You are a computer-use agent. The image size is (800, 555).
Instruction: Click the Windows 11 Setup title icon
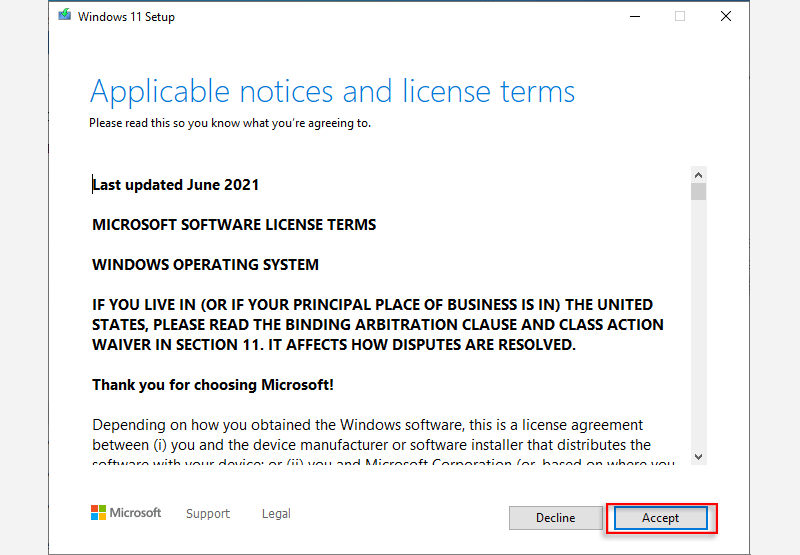(x=64, y=15)
